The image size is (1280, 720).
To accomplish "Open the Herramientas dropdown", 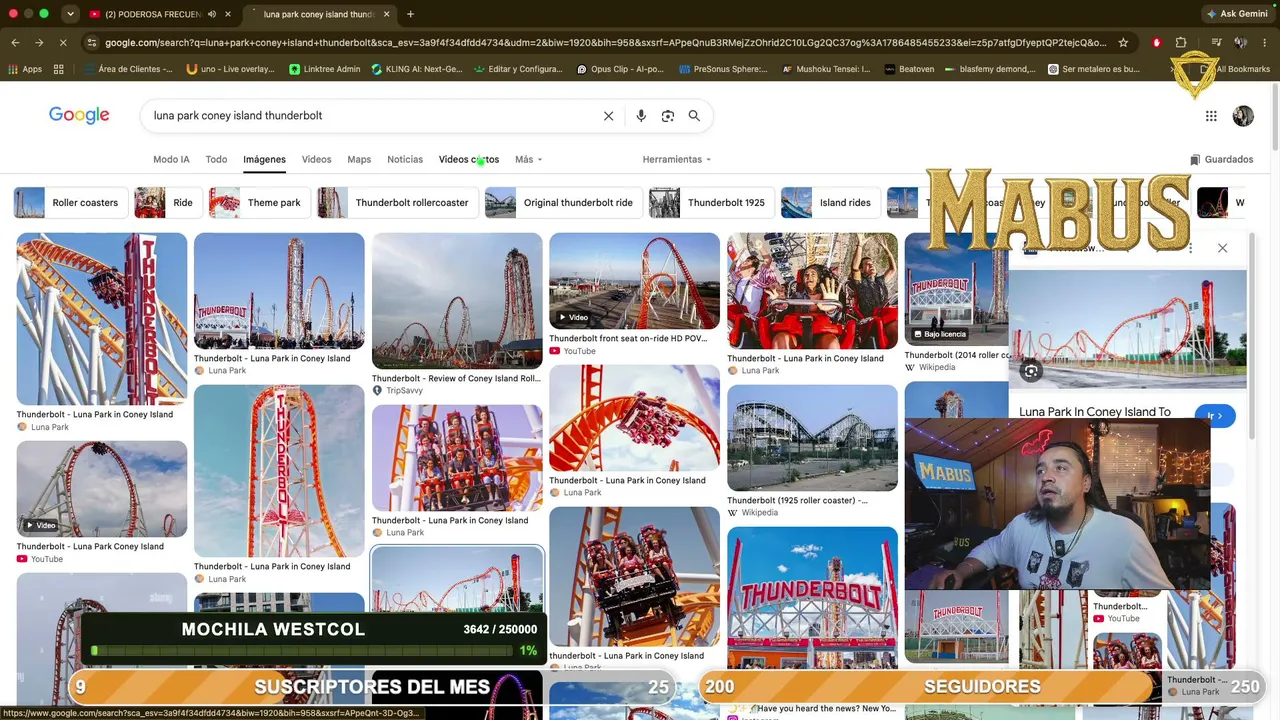I will tap(677, 160).
